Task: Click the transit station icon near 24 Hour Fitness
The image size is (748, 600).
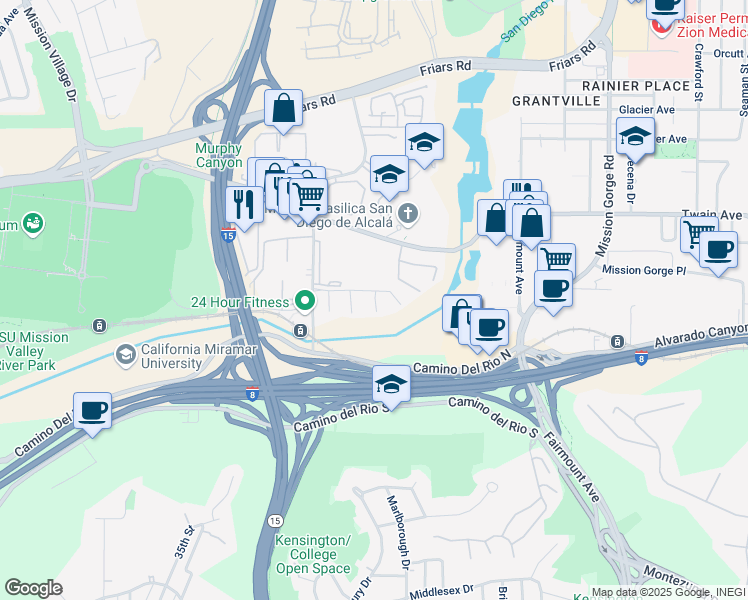Action: click(x=300, y=331)
